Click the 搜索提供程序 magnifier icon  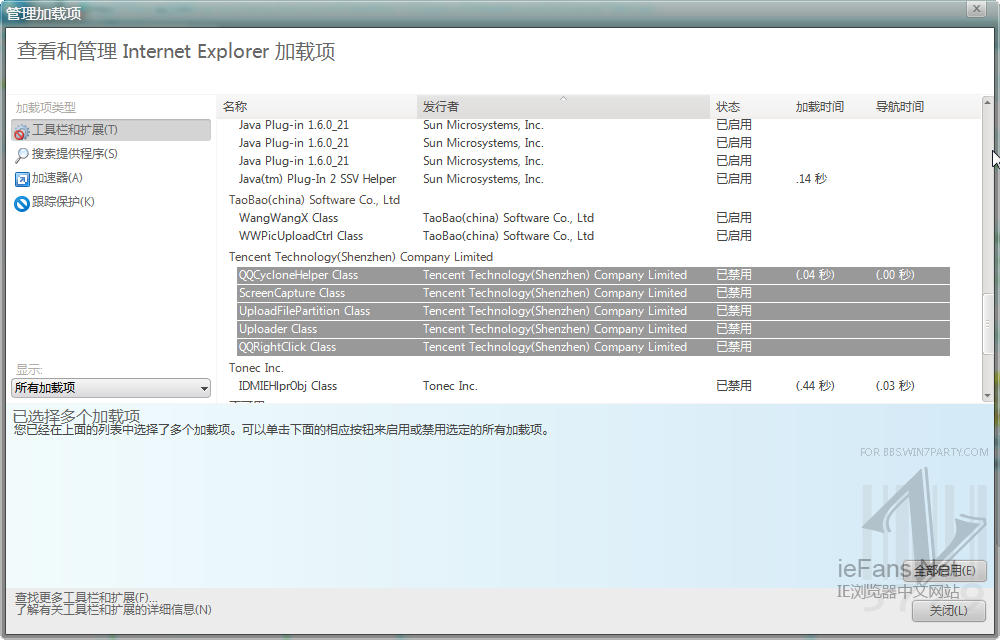[21, 155]
